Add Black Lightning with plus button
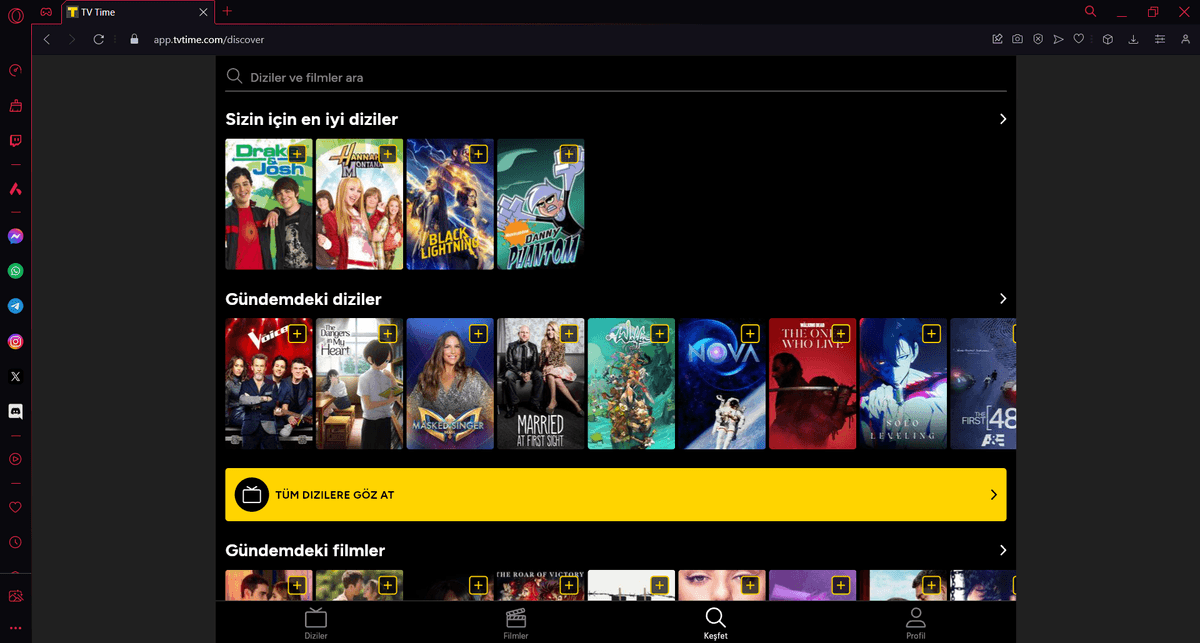The image size is (1200, 643). tap(478, 154)
